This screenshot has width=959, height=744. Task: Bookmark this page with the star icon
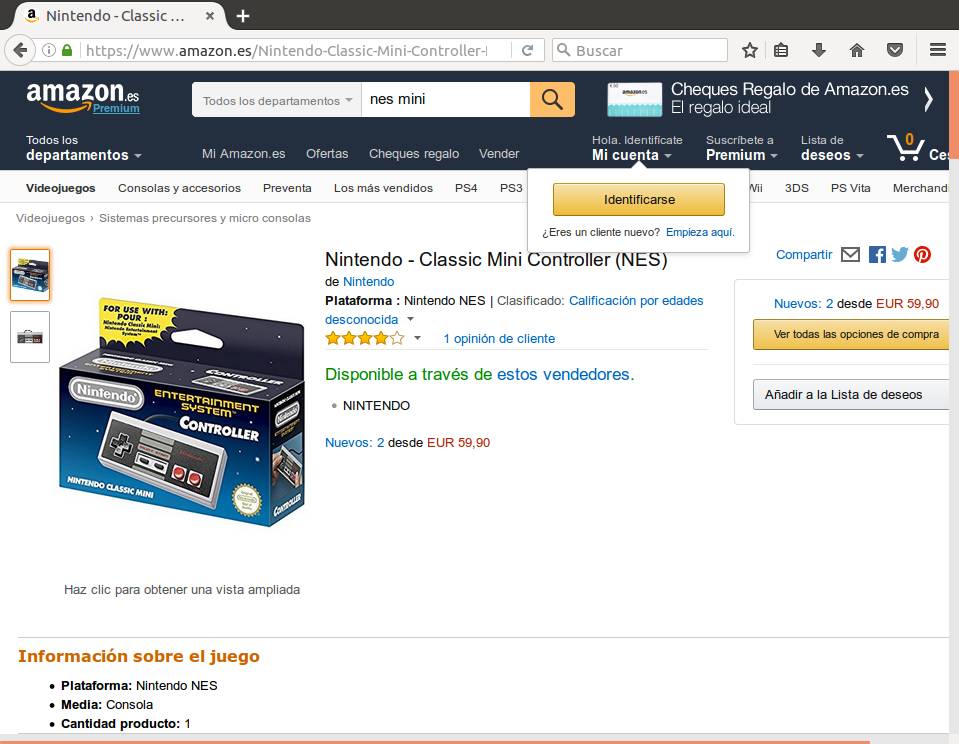coord(750,50)
